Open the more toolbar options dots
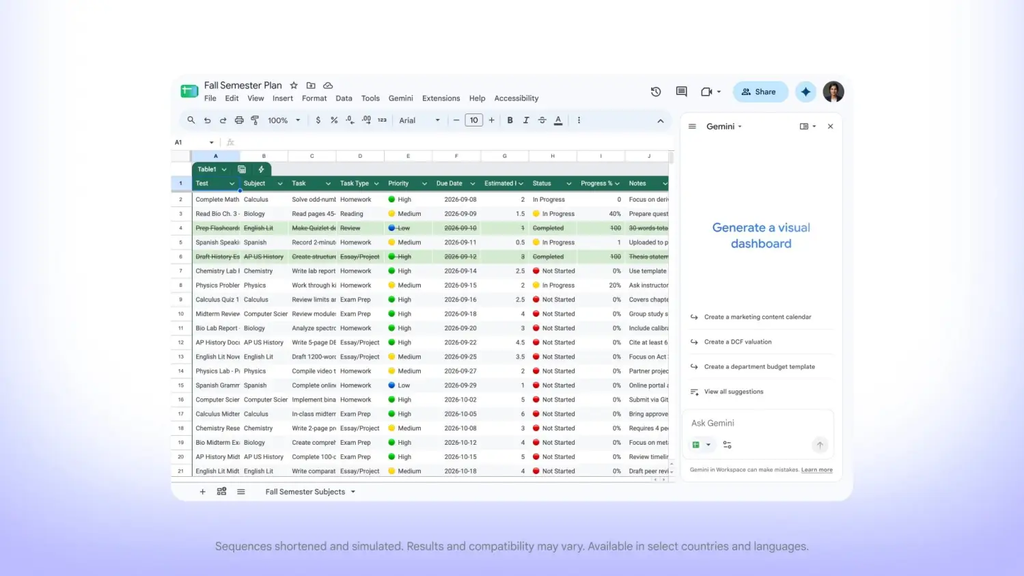 (x=579, y=120)
